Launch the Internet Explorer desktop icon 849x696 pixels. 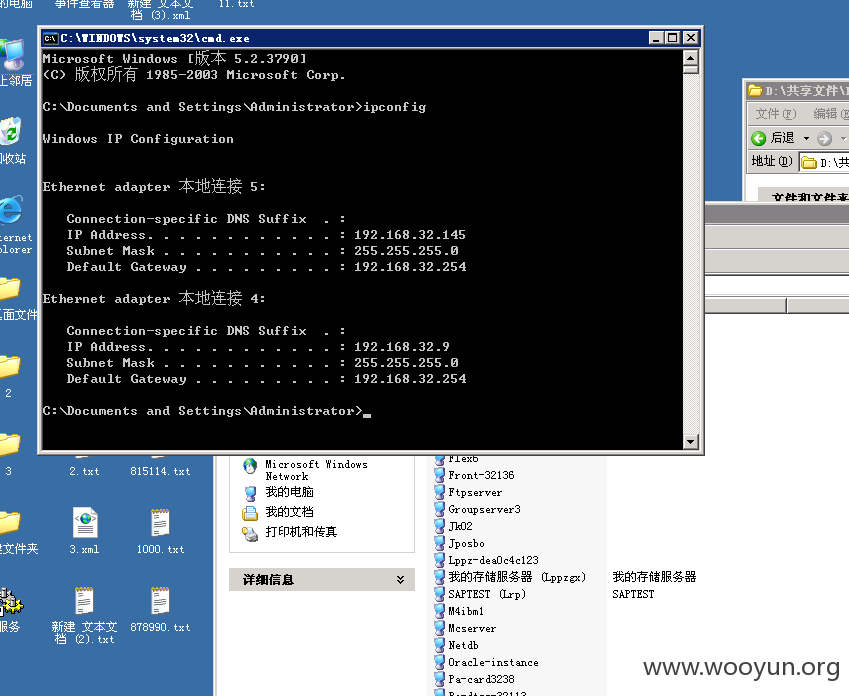(11, 210)
